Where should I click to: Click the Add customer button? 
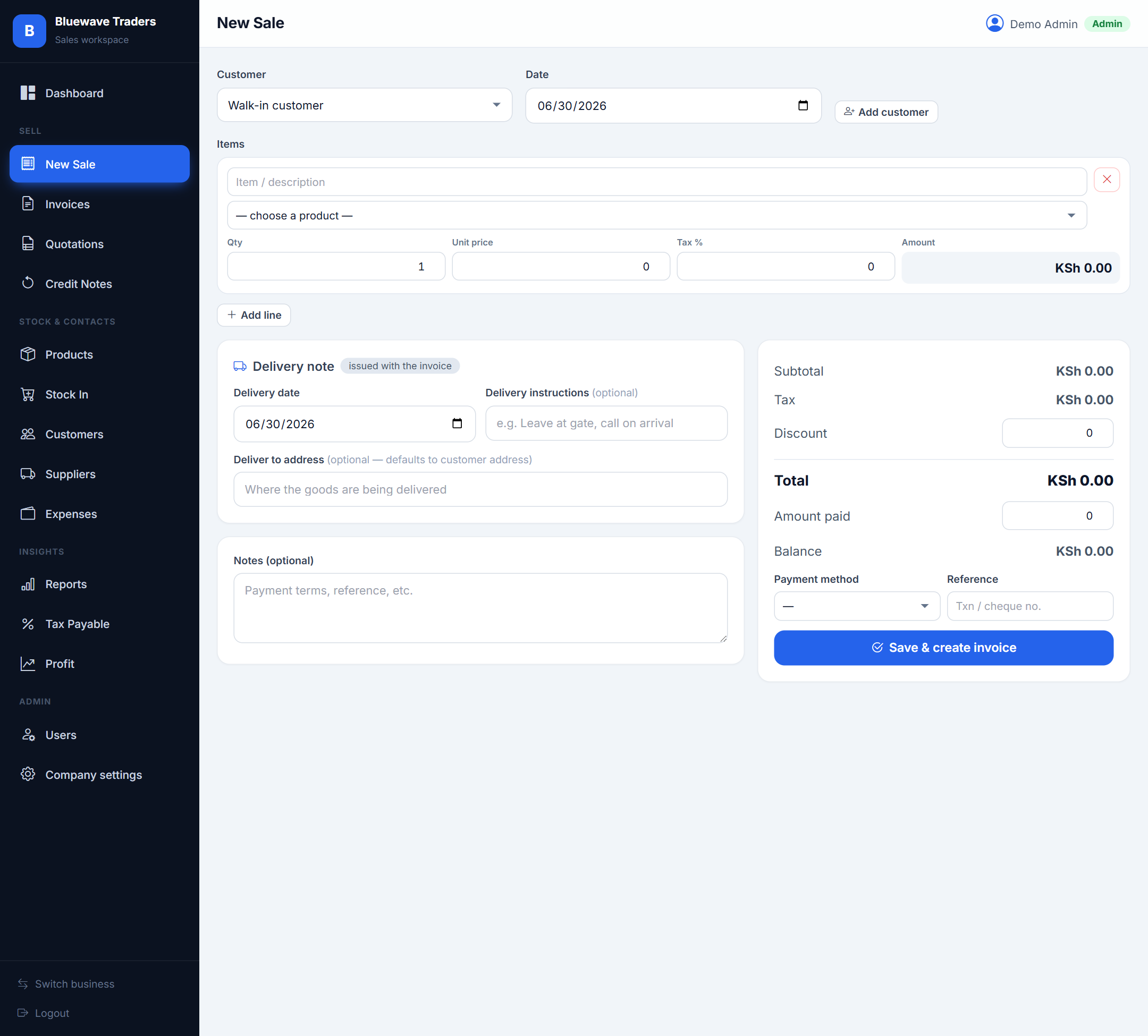[886, 112]
